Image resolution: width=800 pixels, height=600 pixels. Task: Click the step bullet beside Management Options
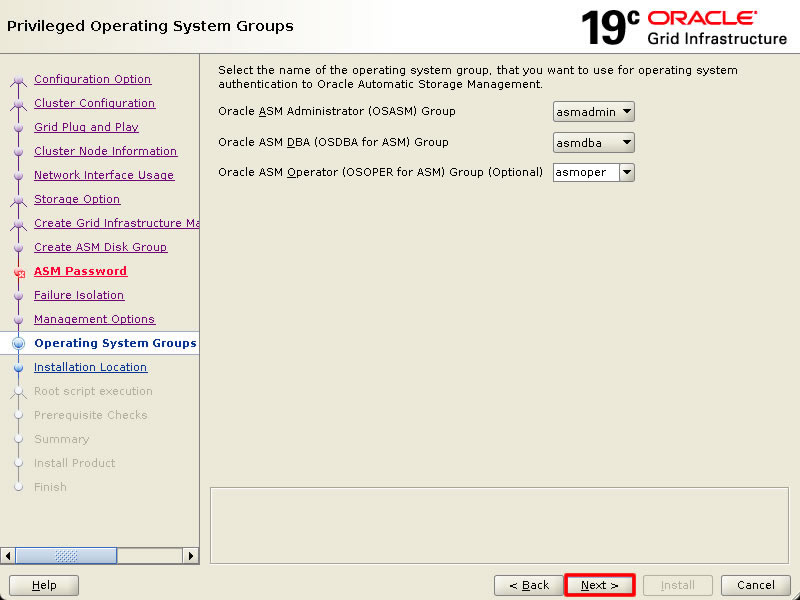(18, 319)
